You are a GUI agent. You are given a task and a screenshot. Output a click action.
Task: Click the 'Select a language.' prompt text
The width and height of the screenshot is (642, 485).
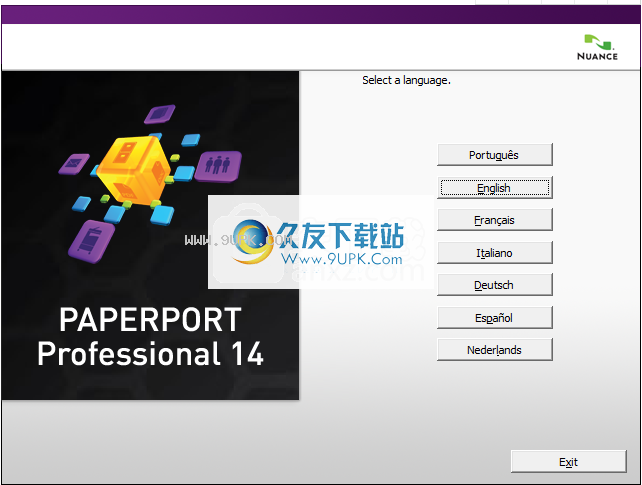(406, 80)
